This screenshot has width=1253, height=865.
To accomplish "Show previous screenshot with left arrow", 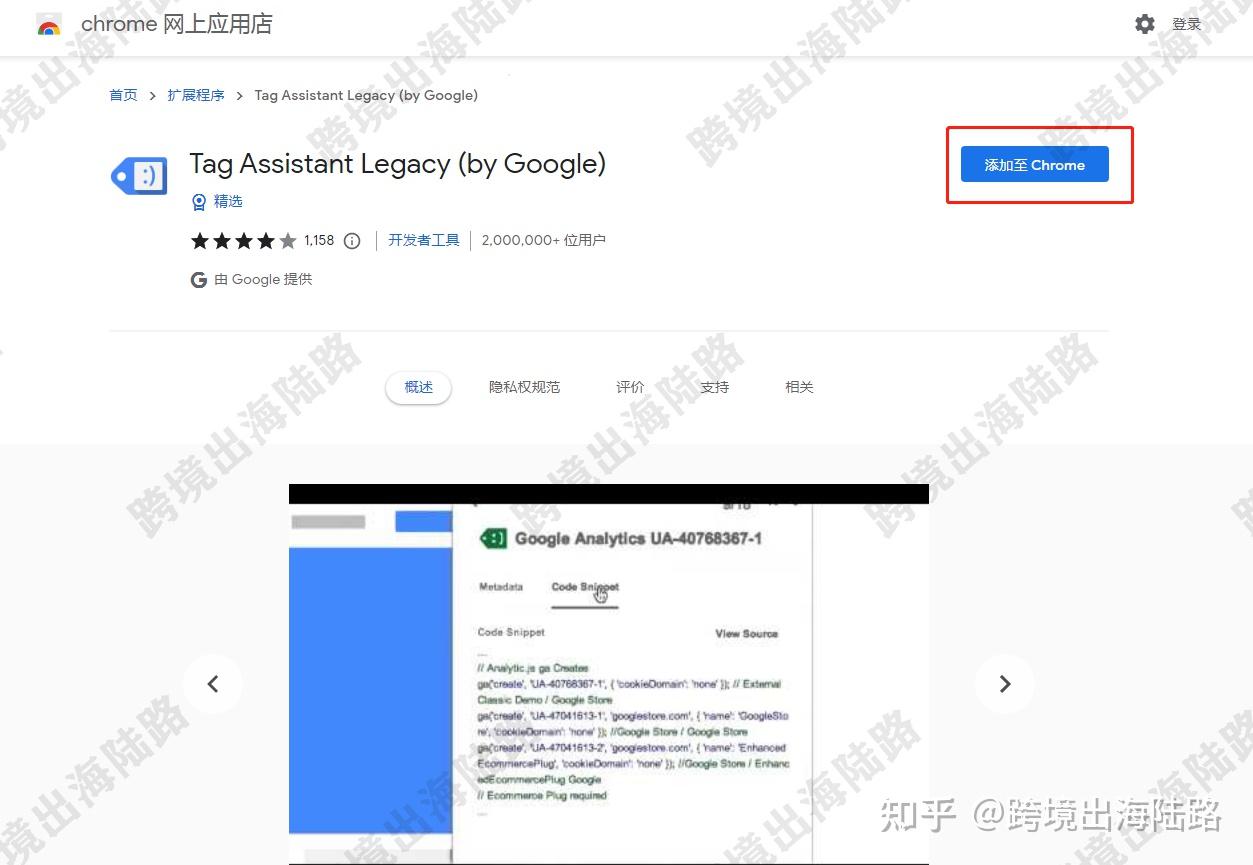I will (213, 684).
